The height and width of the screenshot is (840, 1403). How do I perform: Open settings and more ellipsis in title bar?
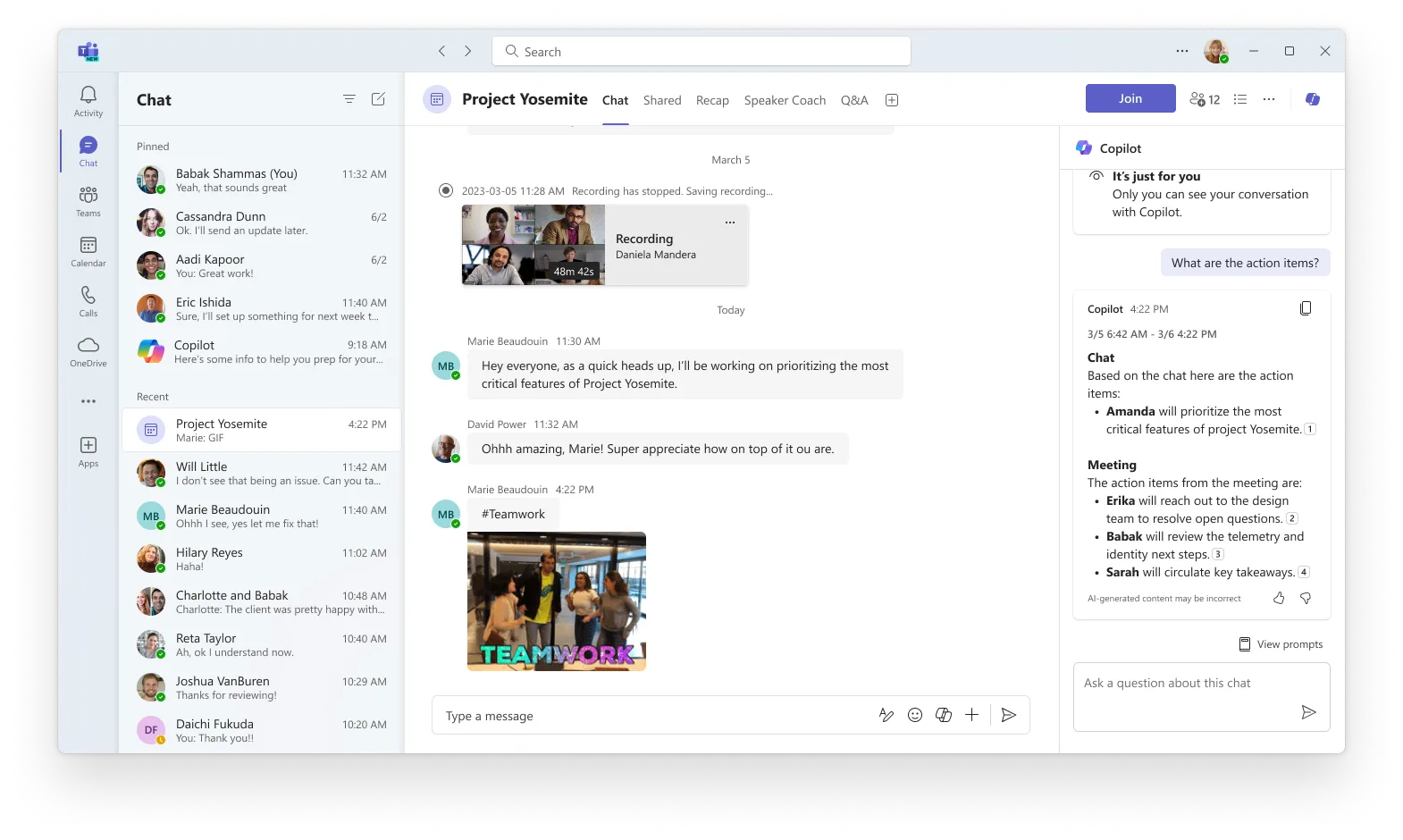[x=1182, y=51]
